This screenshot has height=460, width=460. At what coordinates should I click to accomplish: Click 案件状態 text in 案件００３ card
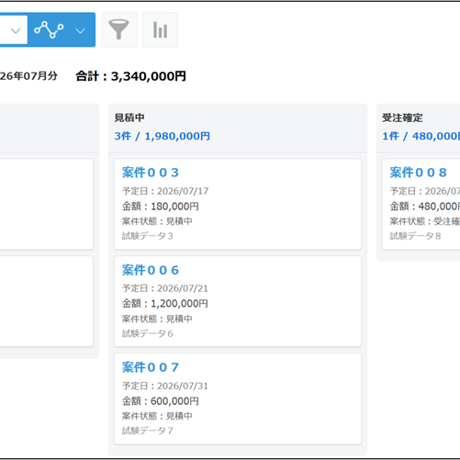pyautogui.click(x=157, y=221)
